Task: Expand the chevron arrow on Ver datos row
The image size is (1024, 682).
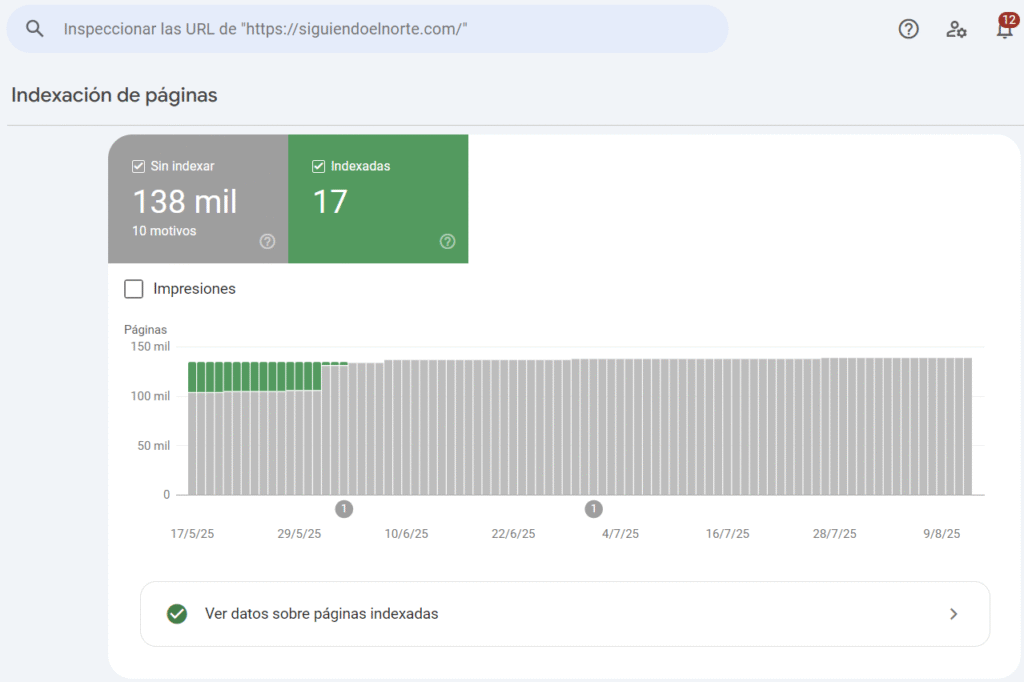Action: [953, 614]
